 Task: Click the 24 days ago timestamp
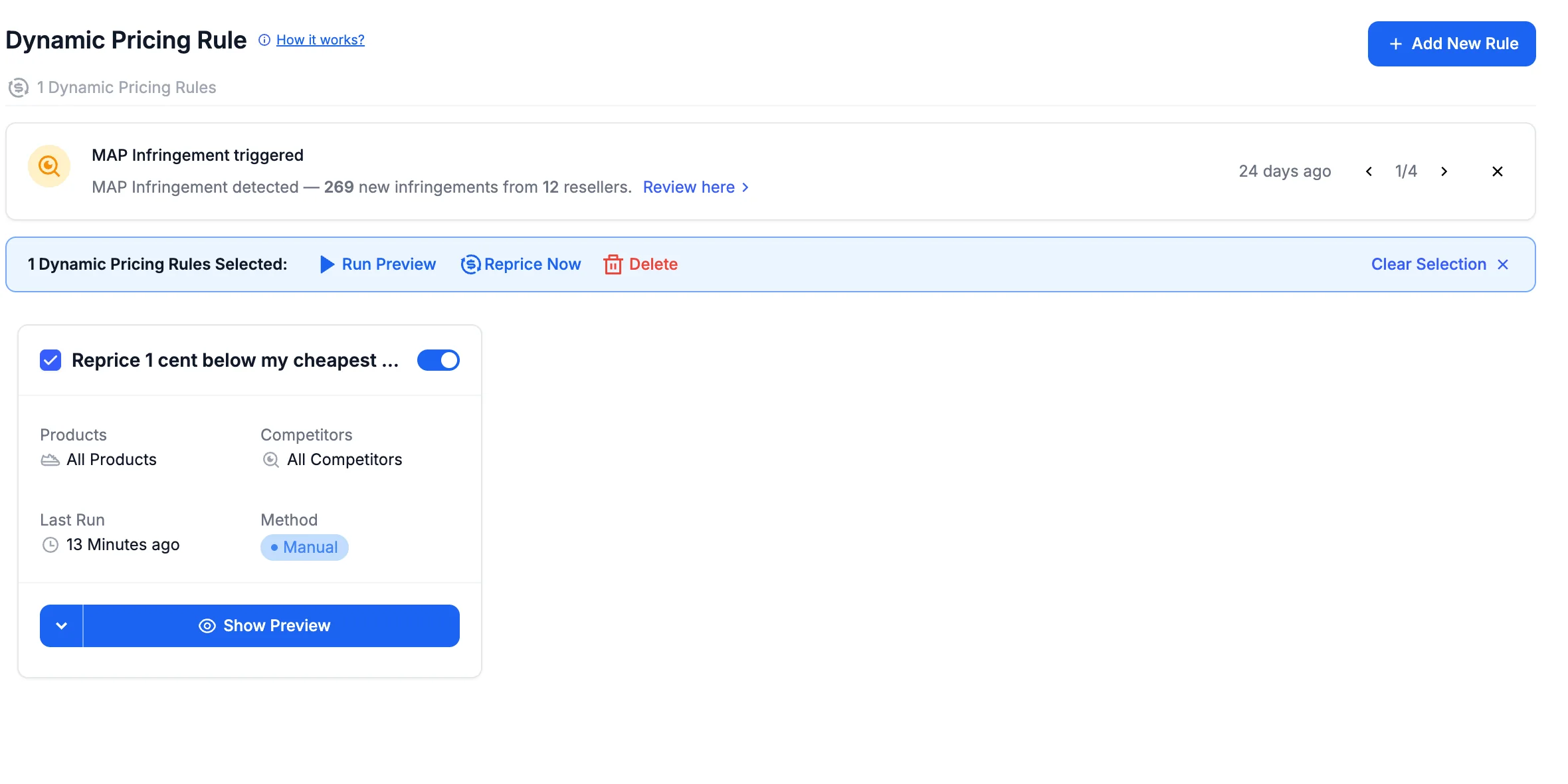[1285, 171]
